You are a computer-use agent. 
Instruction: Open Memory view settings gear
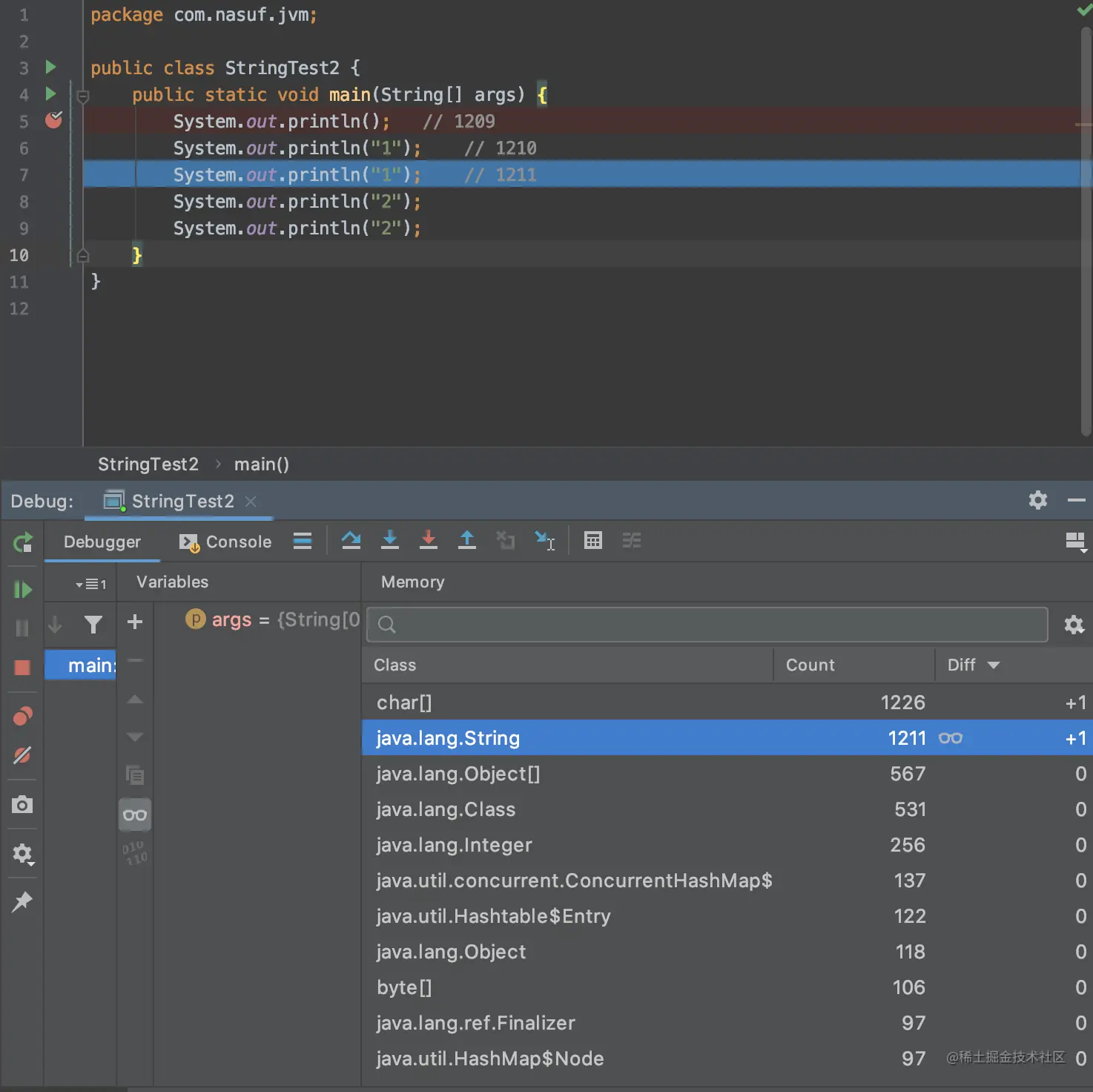(x=1074, y=625)
